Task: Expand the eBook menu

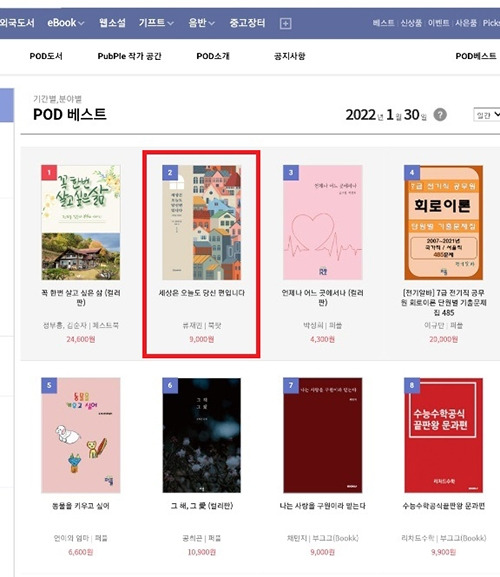Action: click(65, 23)
